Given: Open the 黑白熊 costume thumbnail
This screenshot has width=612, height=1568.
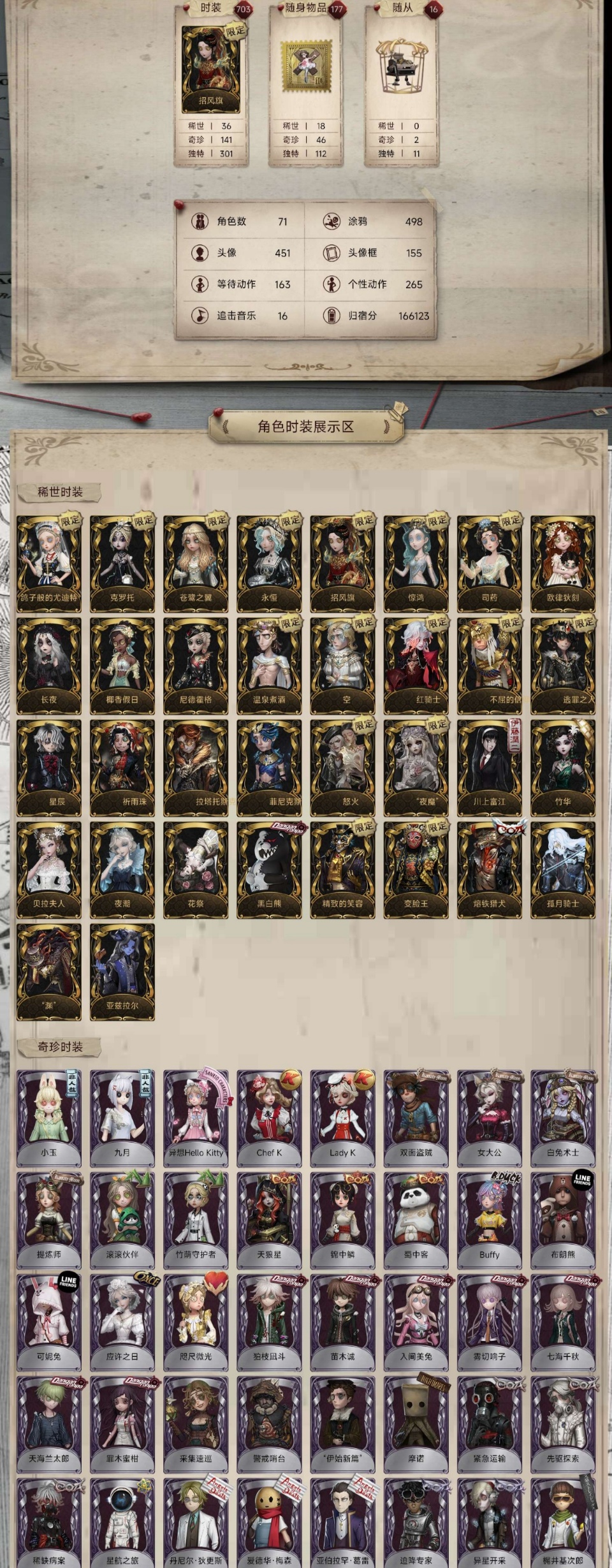Looking at the screenshot, I should [270, 870].
